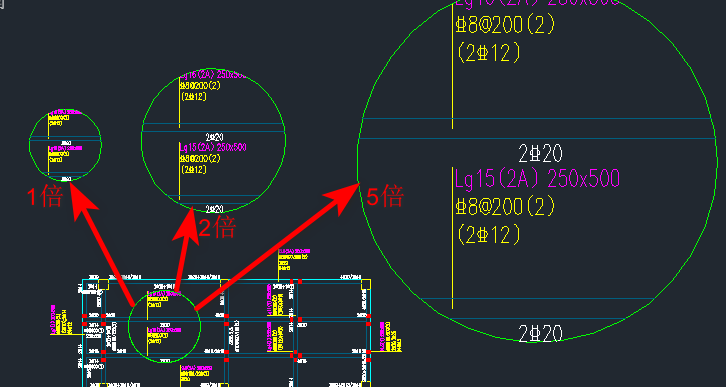Click white 2⌀20 text in middle of 2倍 circle

pyautogui.click(x=214, y=137)
